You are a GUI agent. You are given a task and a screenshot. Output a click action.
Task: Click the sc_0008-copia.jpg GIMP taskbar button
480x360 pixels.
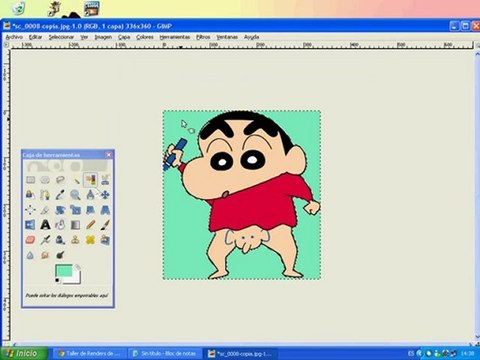[x=241, y=353]
